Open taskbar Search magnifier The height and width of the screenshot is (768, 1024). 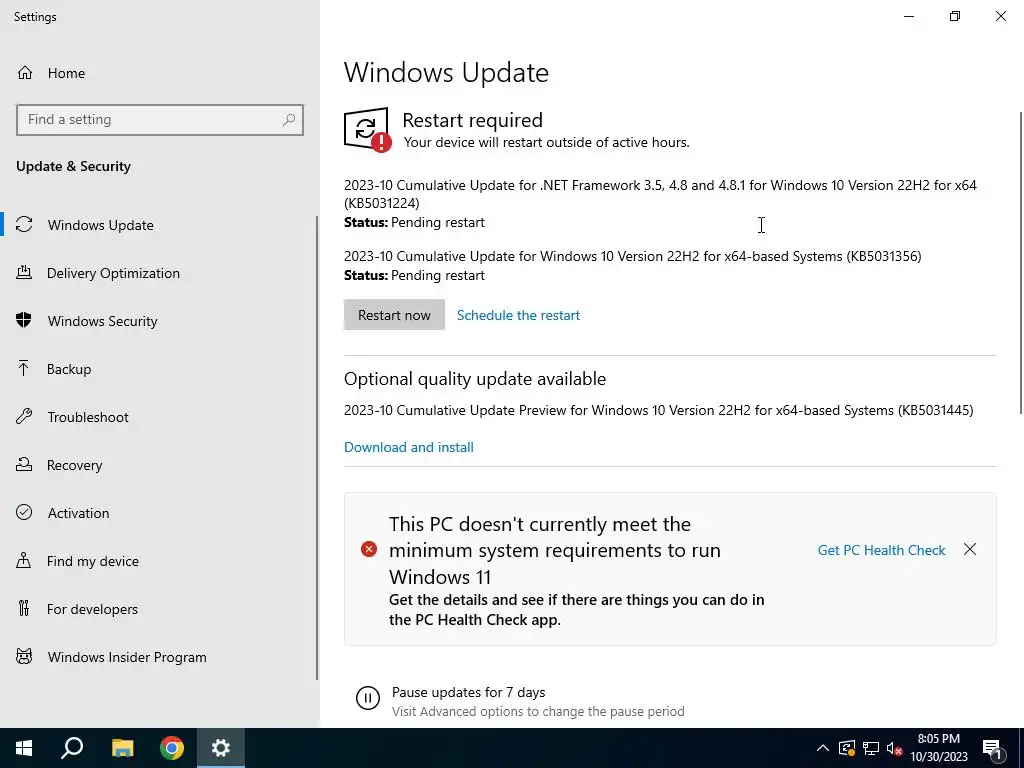click(72, 748)
